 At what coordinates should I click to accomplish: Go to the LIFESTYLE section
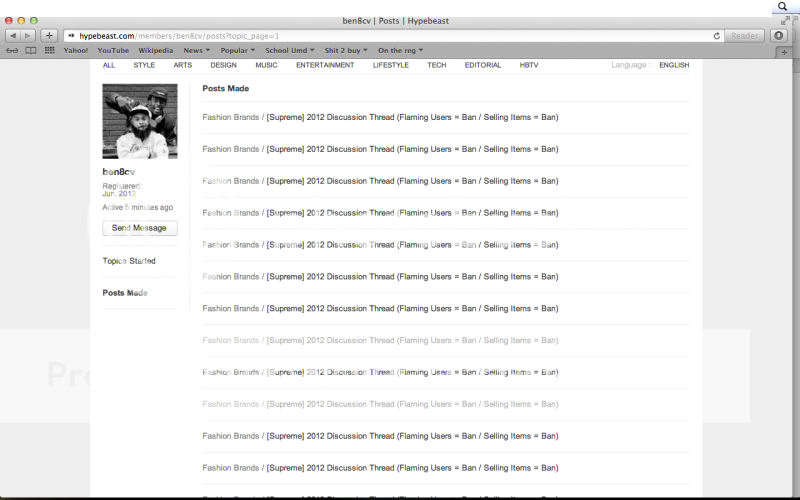[391, 65]
